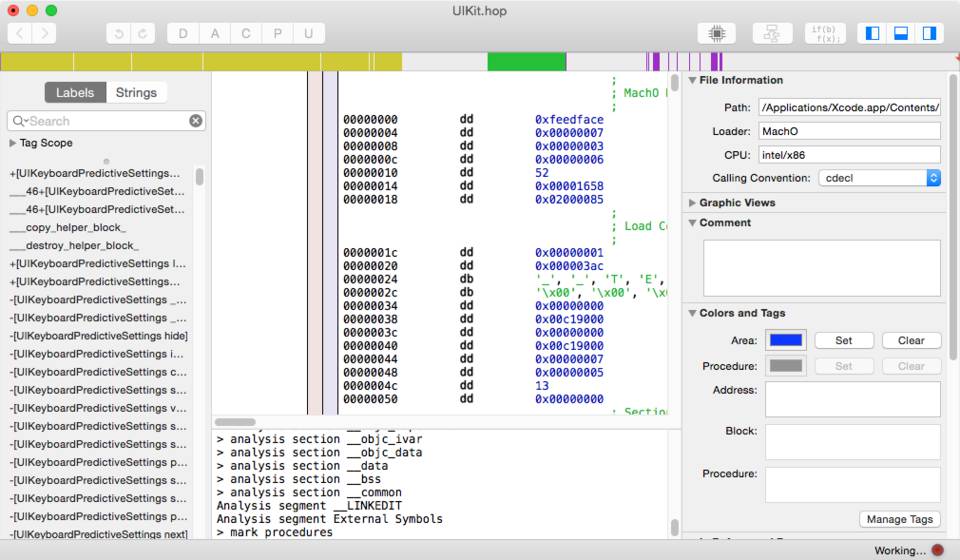Click log line 'Analysis segment __LINKEDIT'
This screenshot has height=560, width=960.
point(309,506)
